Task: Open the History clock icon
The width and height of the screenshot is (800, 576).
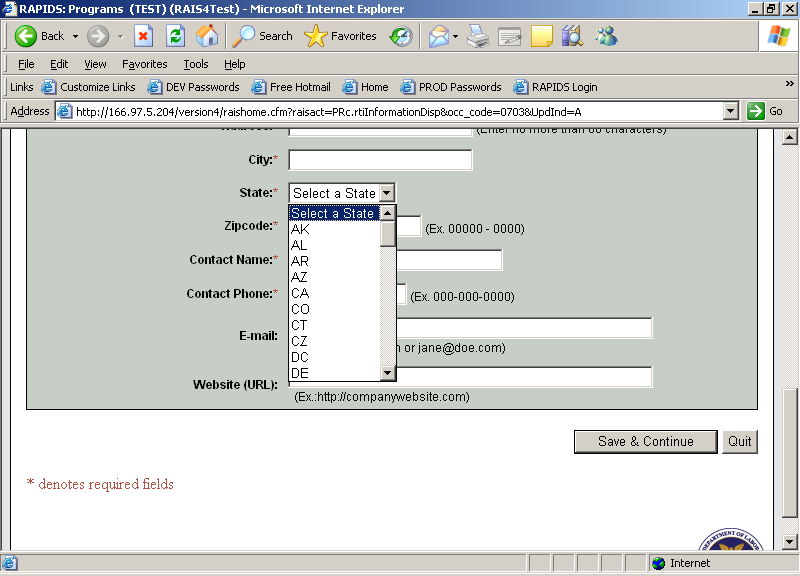Action: (x=401, y=36)
